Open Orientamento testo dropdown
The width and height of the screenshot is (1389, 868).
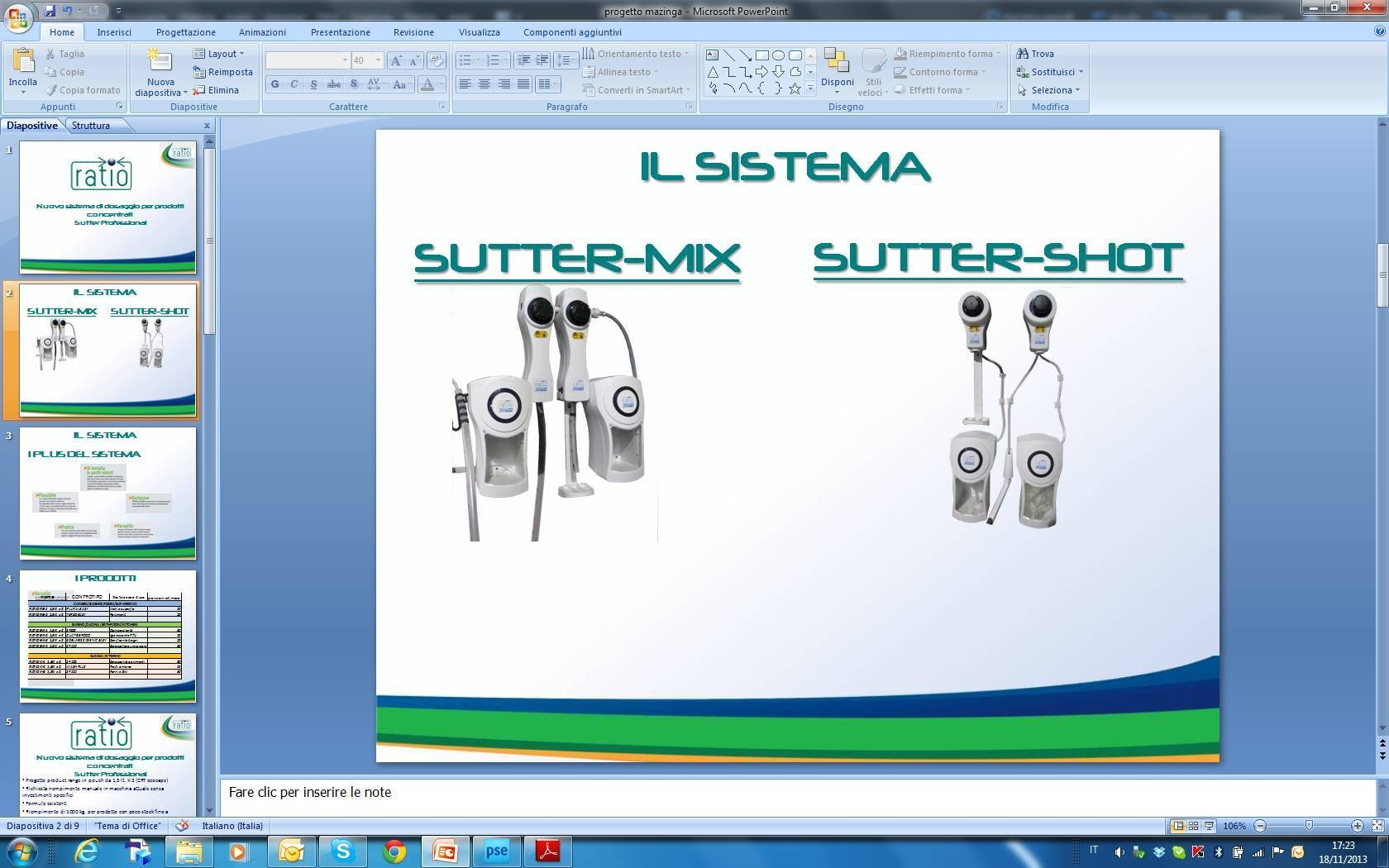click(x=636, y=54)
